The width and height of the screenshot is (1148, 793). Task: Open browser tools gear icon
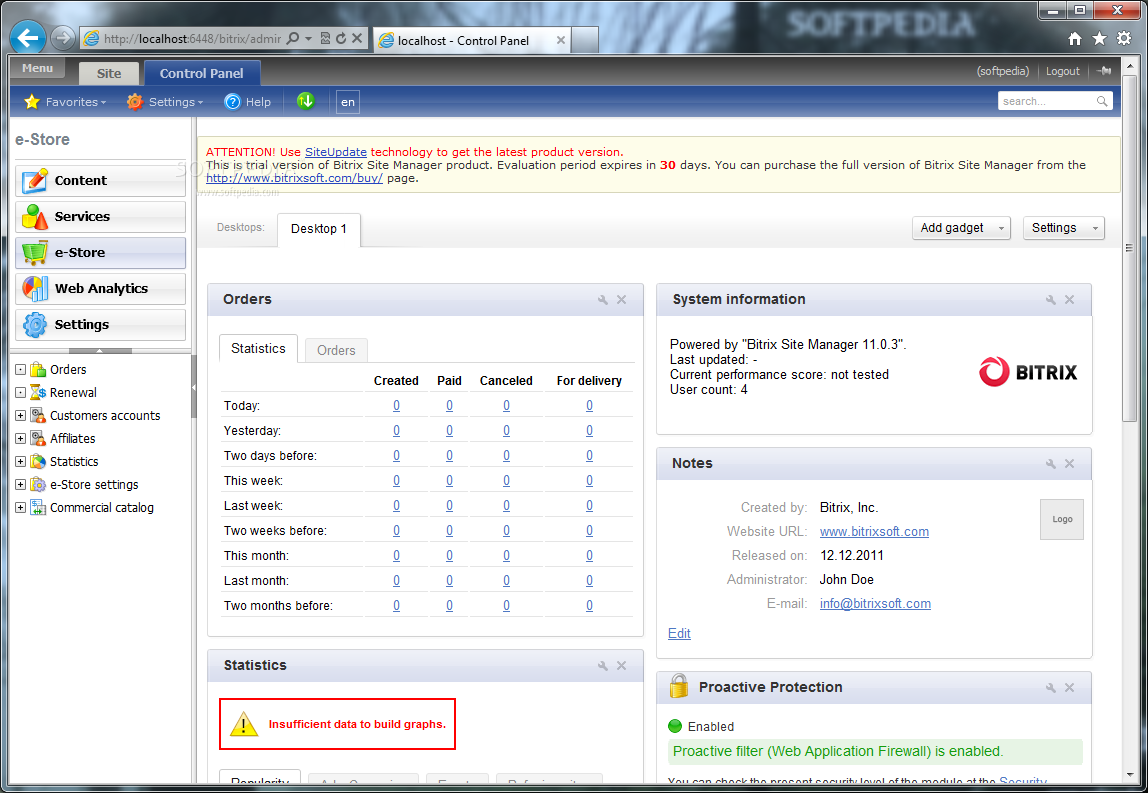1124,39
